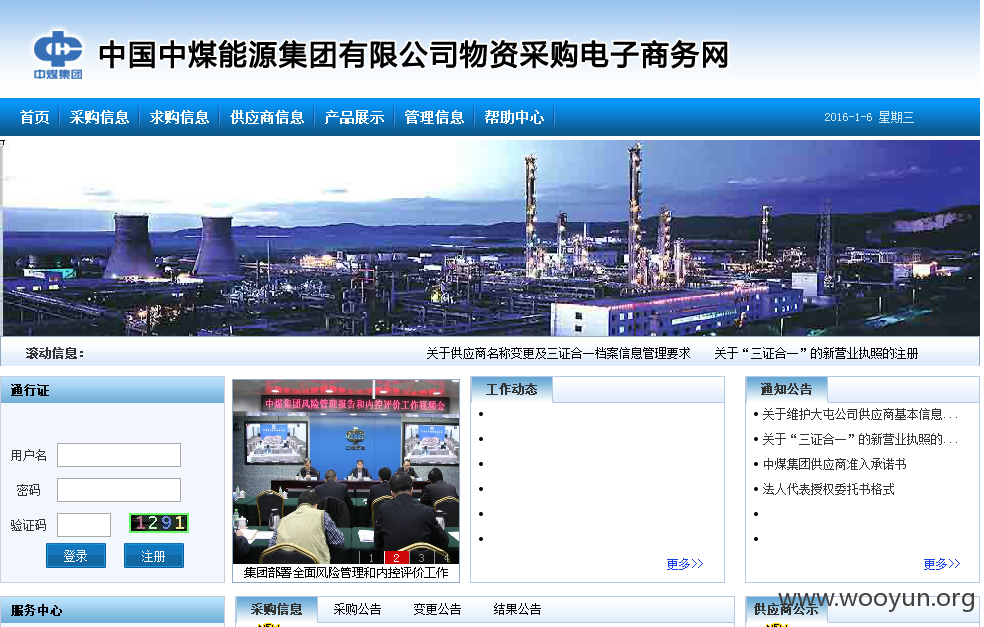This screenshot has width=984, height=627.
Task: Click the 注册 button
Action: coord(154,556)
